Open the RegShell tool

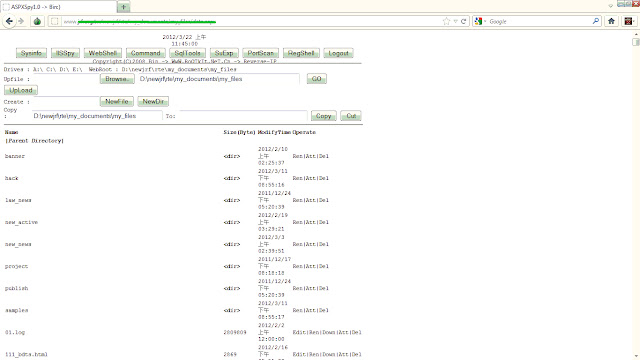click(301, 53)
